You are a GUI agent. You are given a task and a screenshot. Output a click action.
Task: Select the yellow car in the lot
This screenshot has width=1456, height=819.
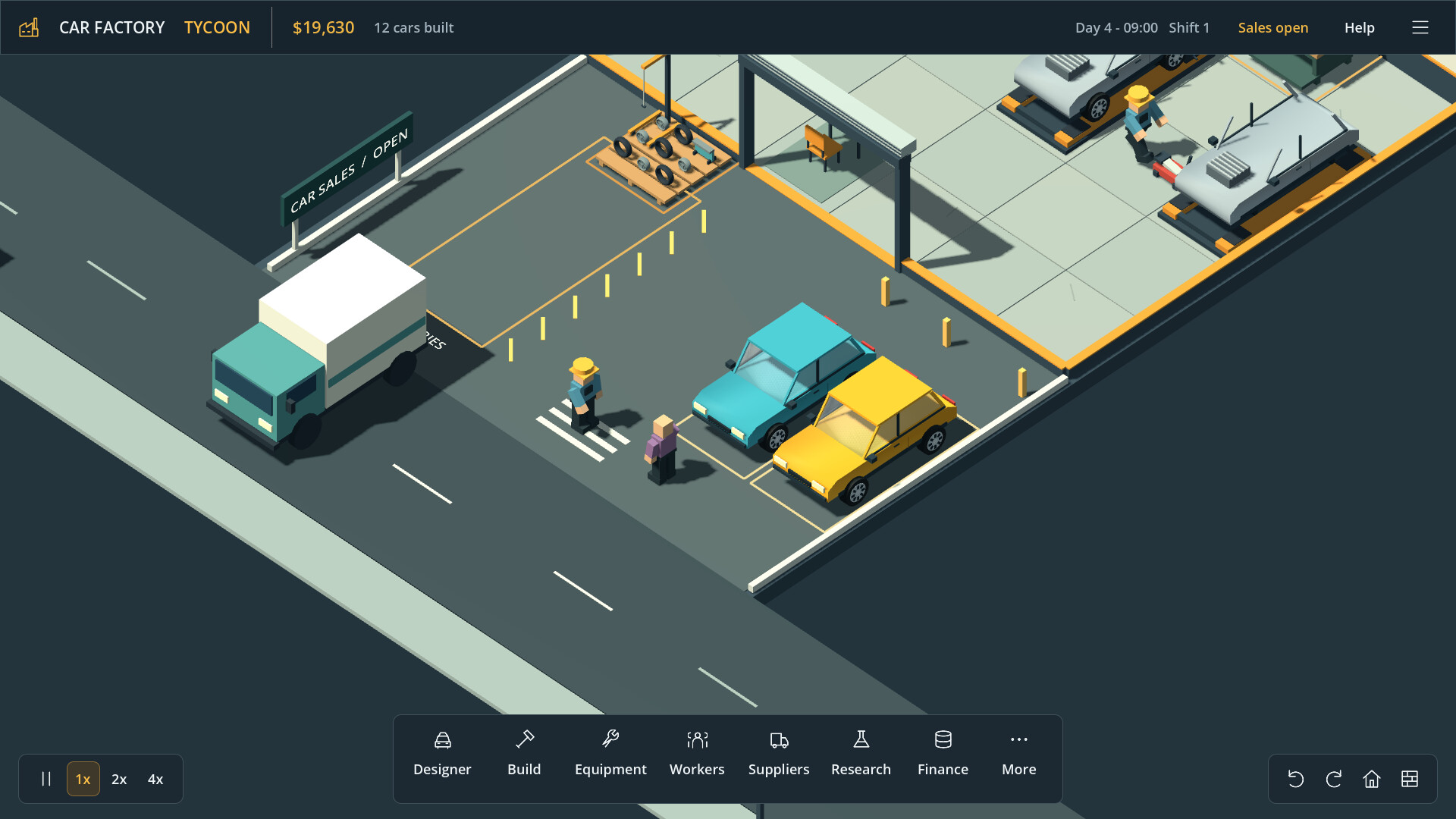click(864, 428)
